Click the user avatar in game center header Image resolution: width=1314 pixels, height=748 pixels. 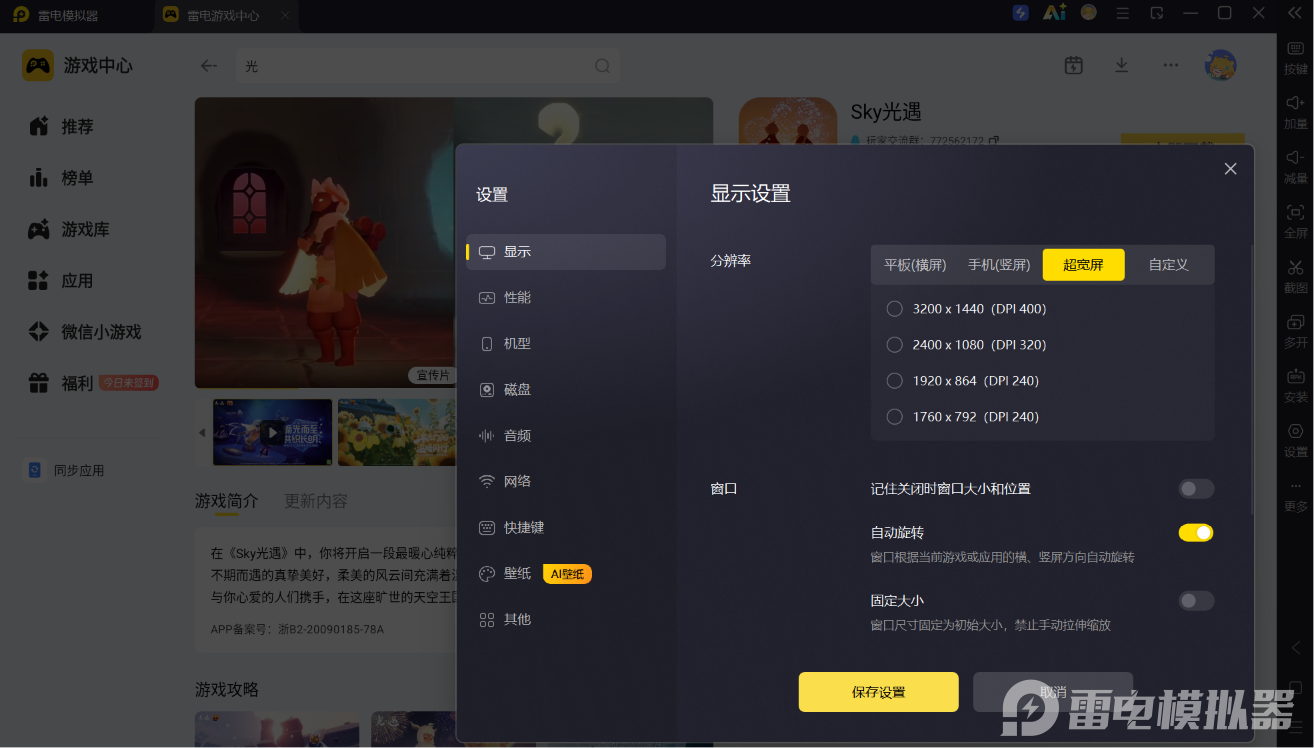(1220, 65)
